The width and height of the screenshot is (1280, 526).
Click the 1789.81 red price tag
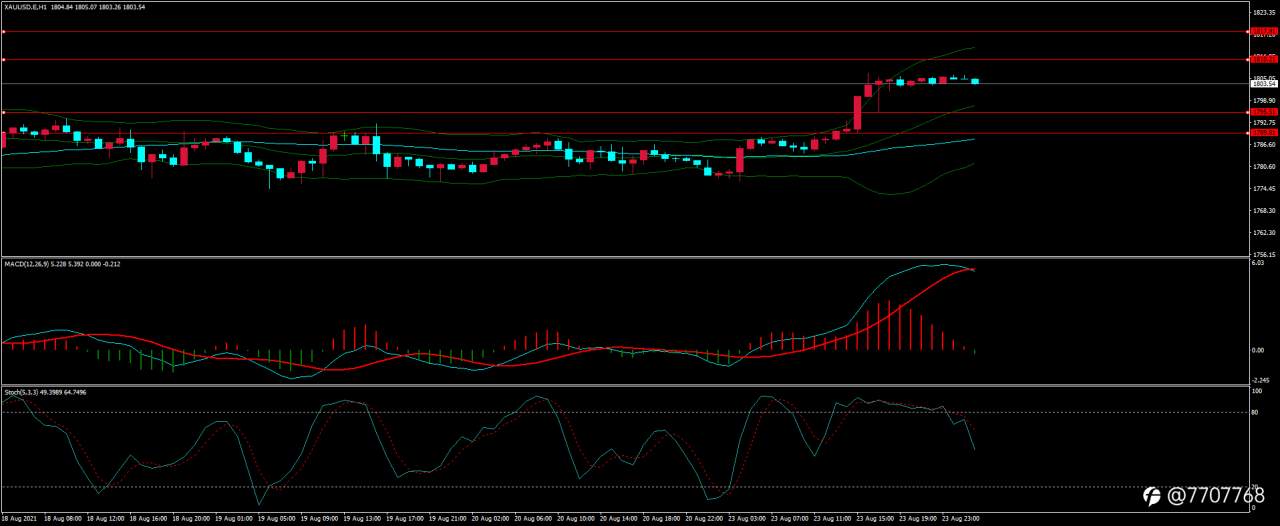point(1265,132)
